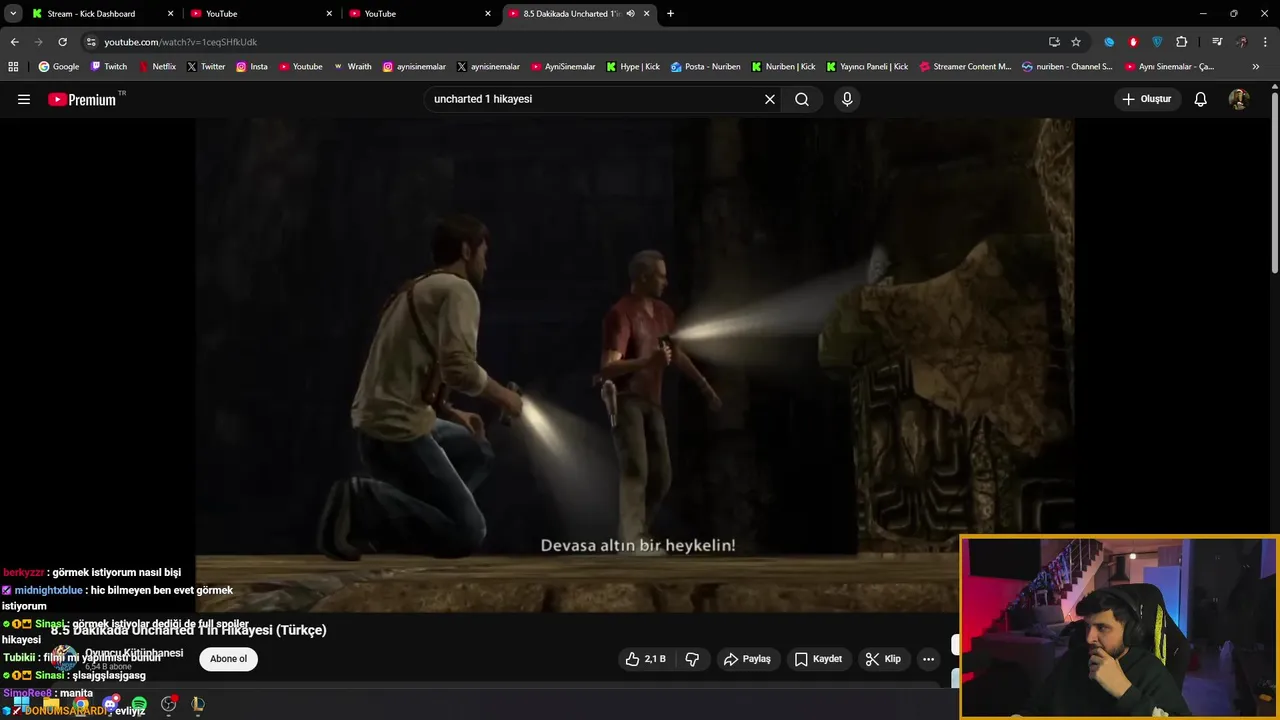Save the video with Kaydet

point(818,659)
